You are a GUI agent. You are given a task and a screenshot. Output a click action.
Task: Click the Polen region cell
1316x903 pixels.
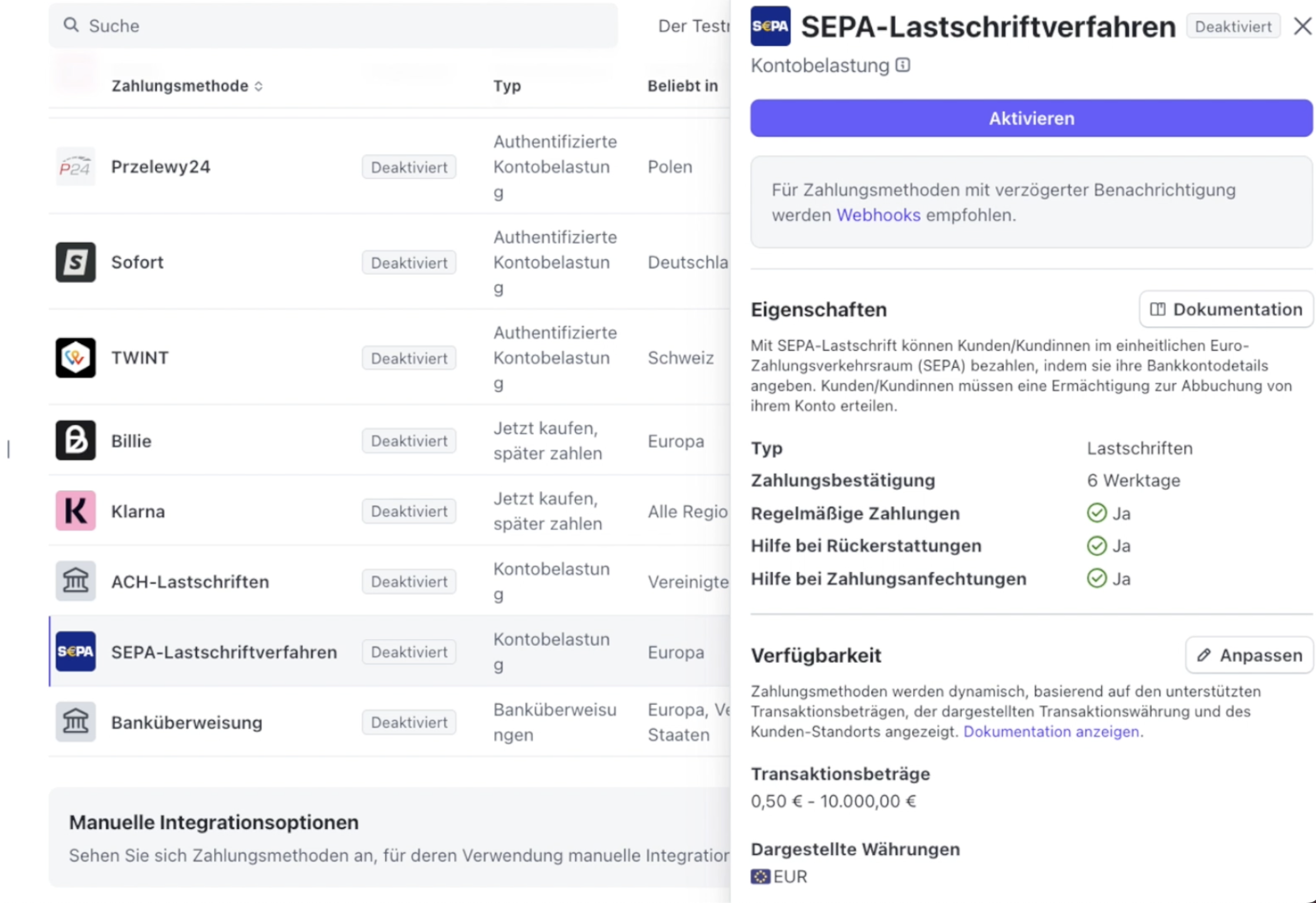[670, 167]
